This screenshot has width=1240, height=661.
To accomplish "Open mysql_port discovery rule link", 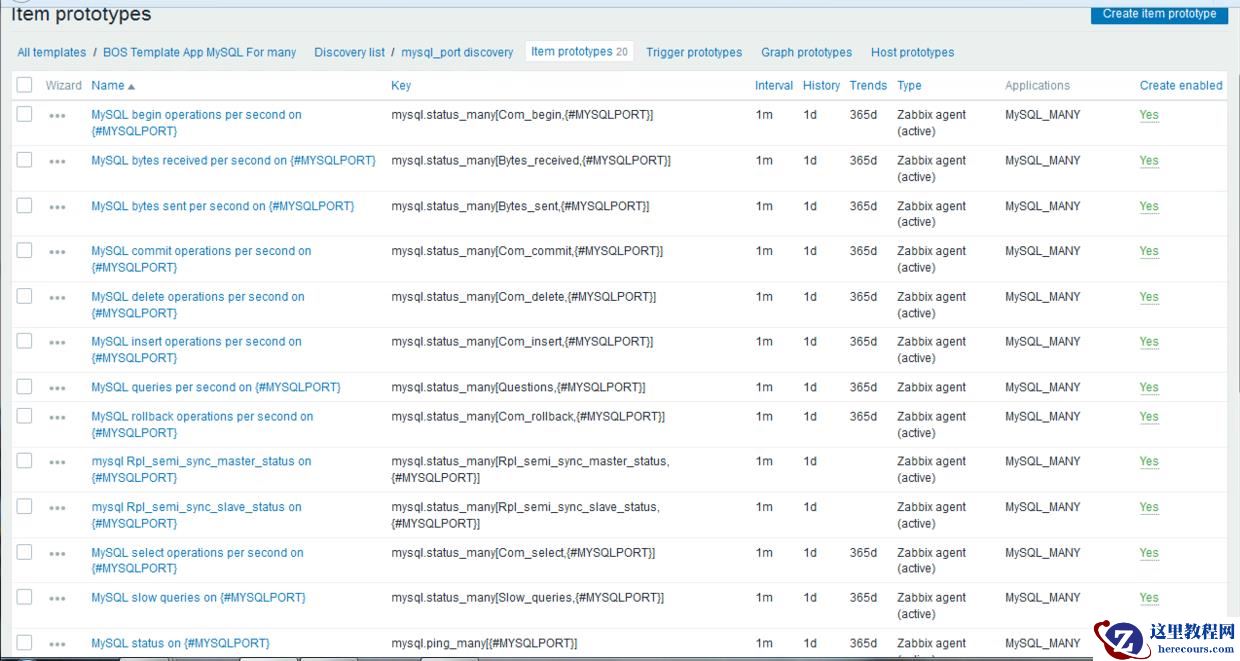I will click(457, 52).
